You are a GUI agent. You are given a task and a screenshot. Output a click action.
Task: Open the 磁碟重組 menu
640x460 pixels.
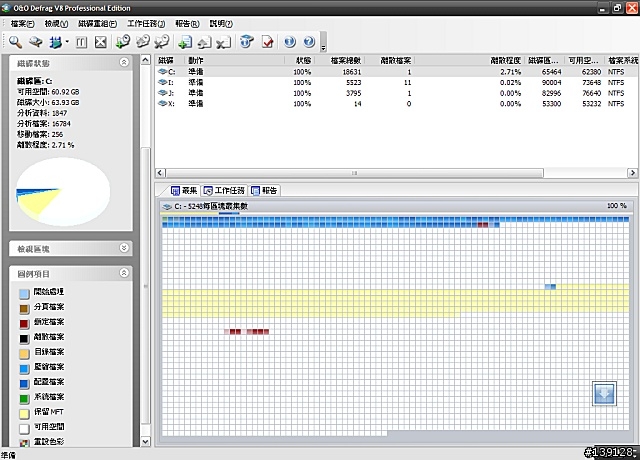(98, 24)
